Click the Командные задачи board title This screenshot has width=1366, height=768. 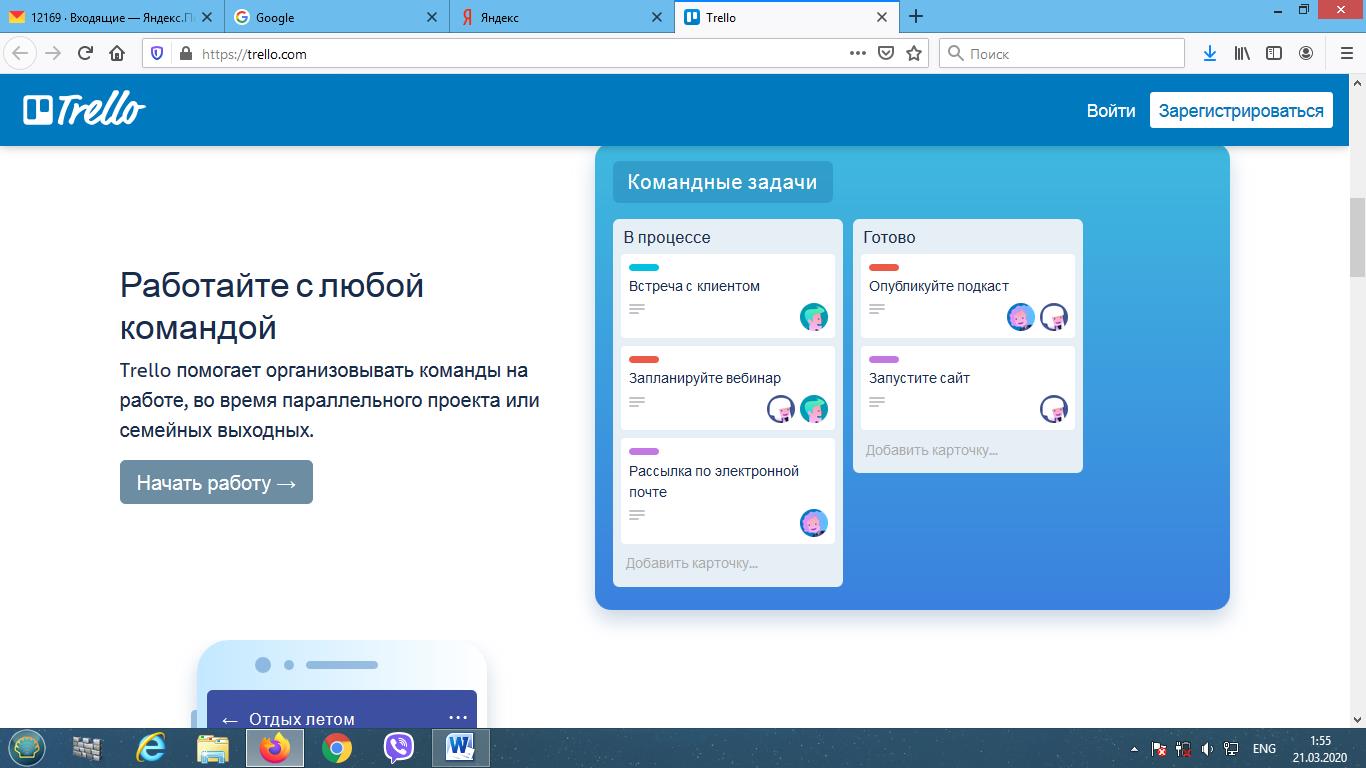(722, 182)
